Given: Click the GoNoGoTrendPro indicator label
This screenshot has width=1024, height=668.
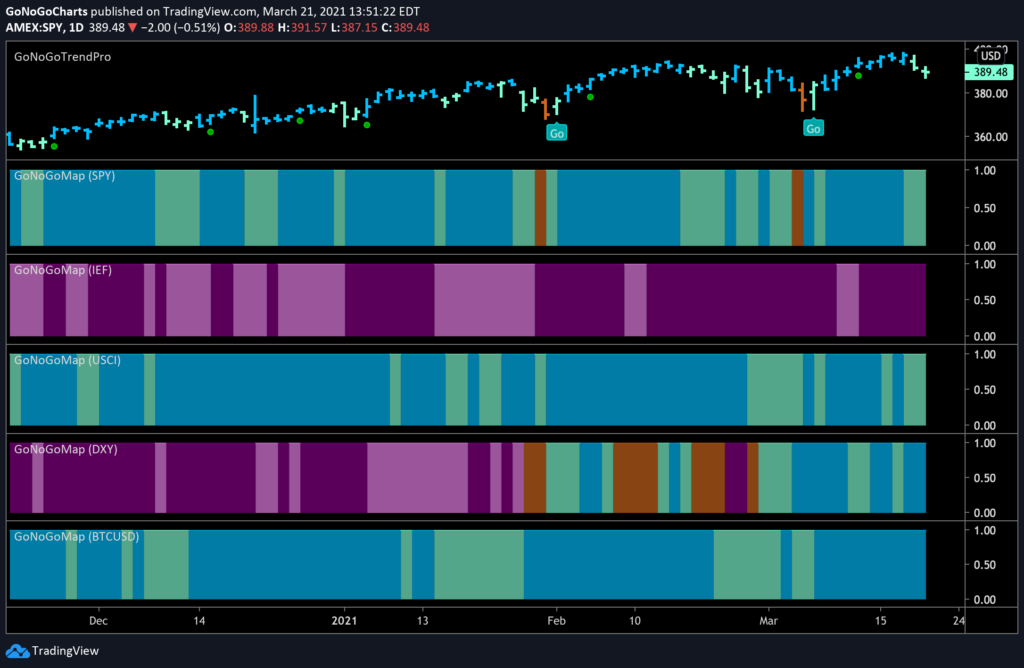Looking at the screenshot, I should 63,57.
